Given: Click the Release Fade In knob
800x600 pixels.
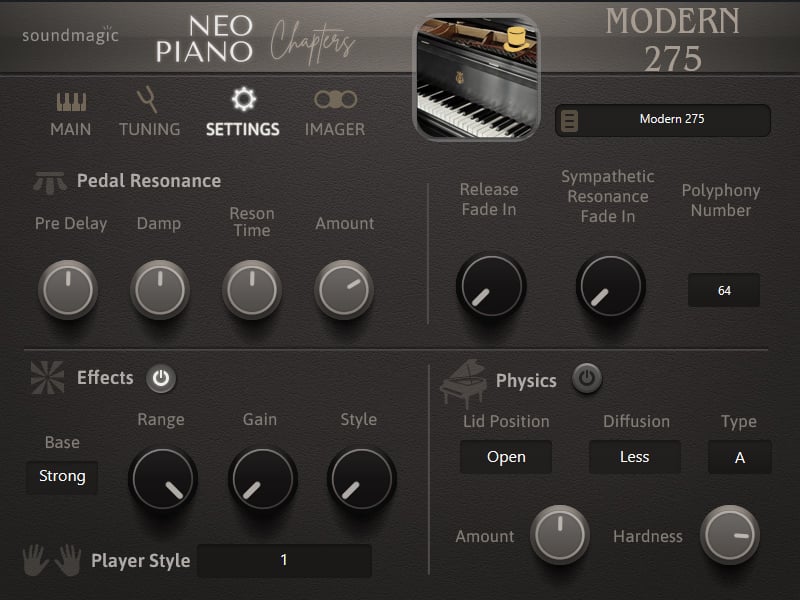Looking at the screenshot, I should tap(491, 286).
